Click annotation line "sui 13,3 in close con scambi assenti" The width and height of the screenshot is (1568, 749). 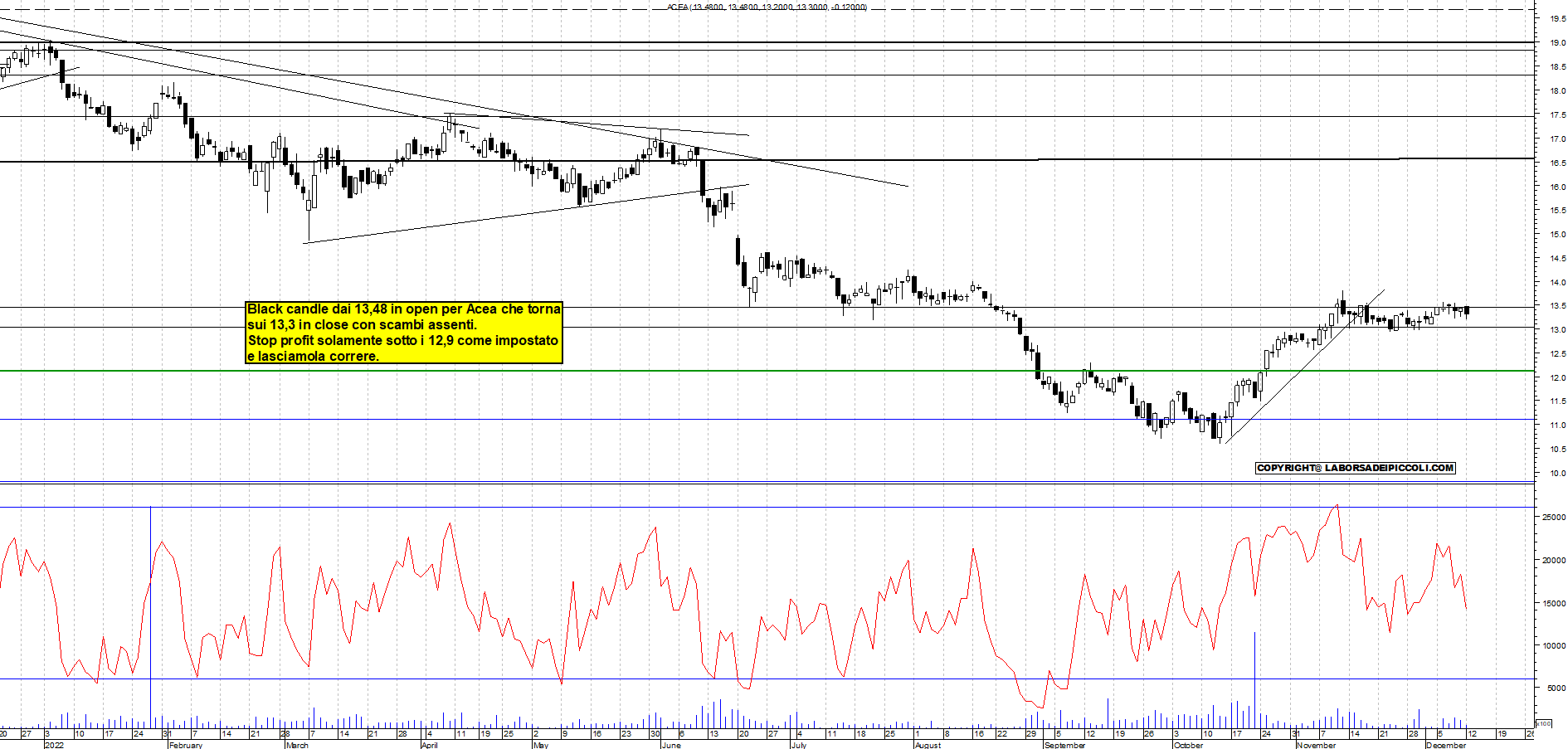pos(362,325)
